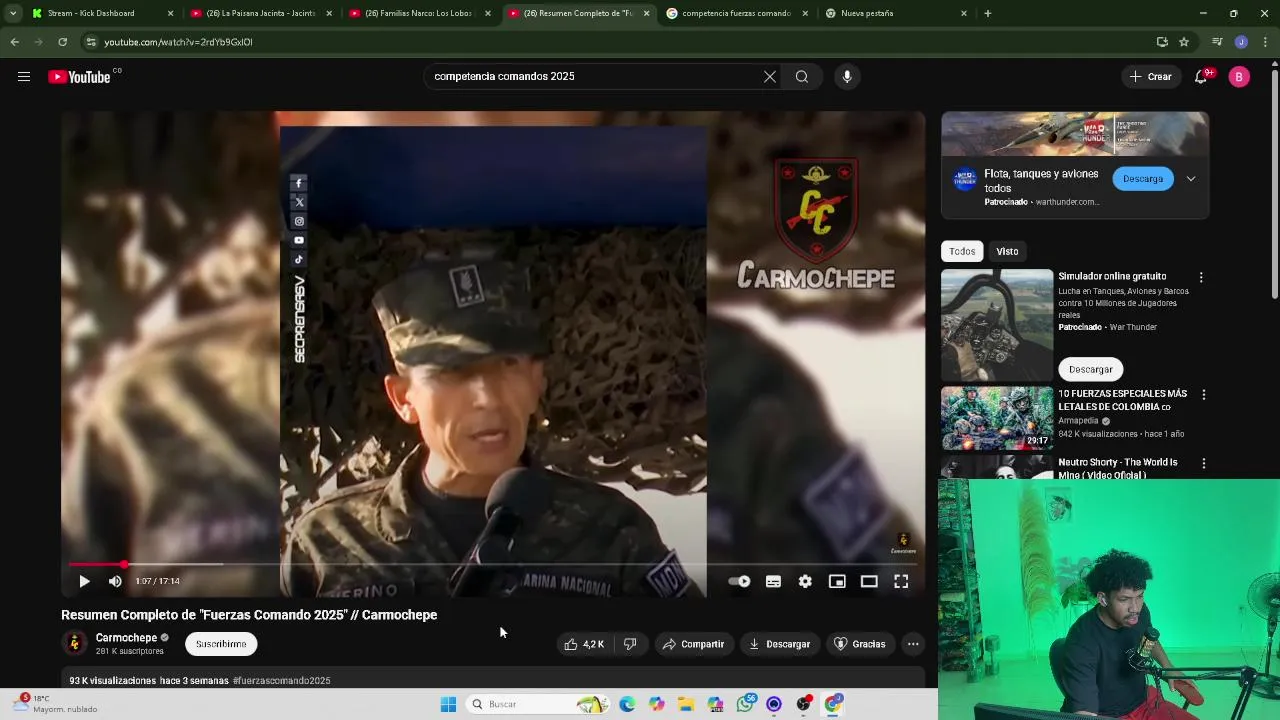Screen dimensions: 1280x720
Task: Activate miniplayer mode
Action: (837, 581)
